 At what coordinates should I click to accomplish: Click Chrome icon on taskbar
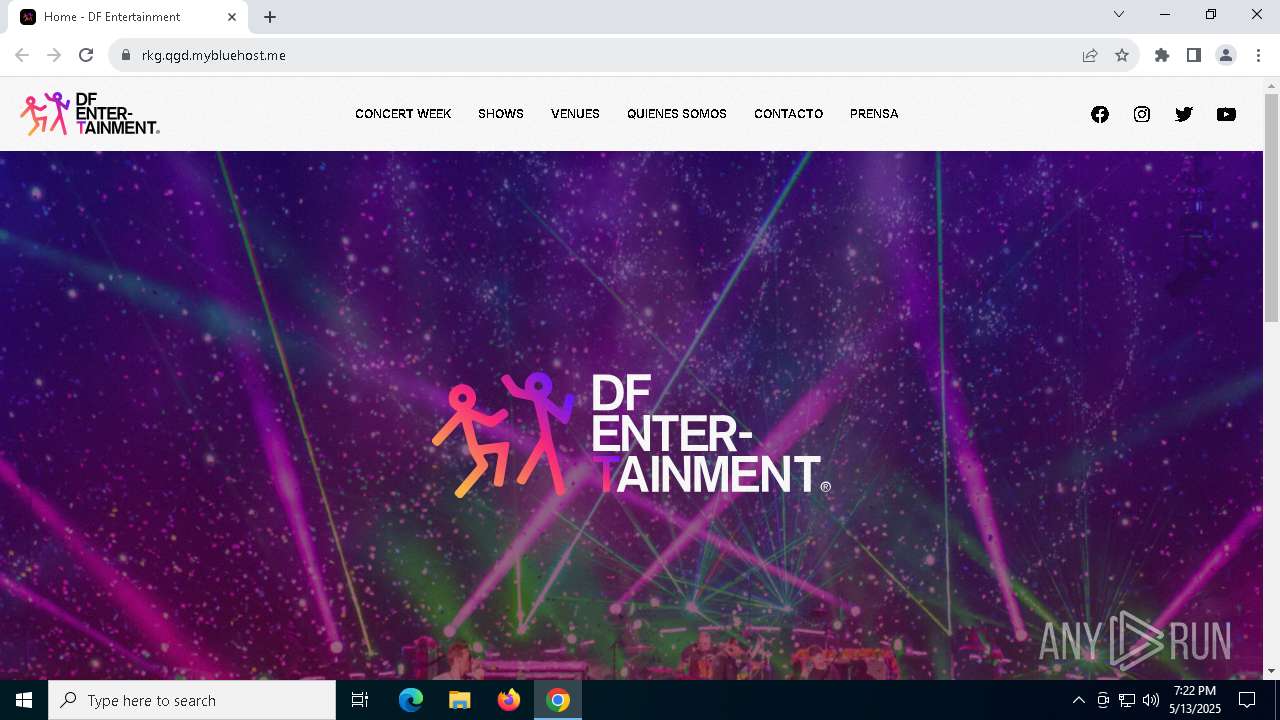558,700
